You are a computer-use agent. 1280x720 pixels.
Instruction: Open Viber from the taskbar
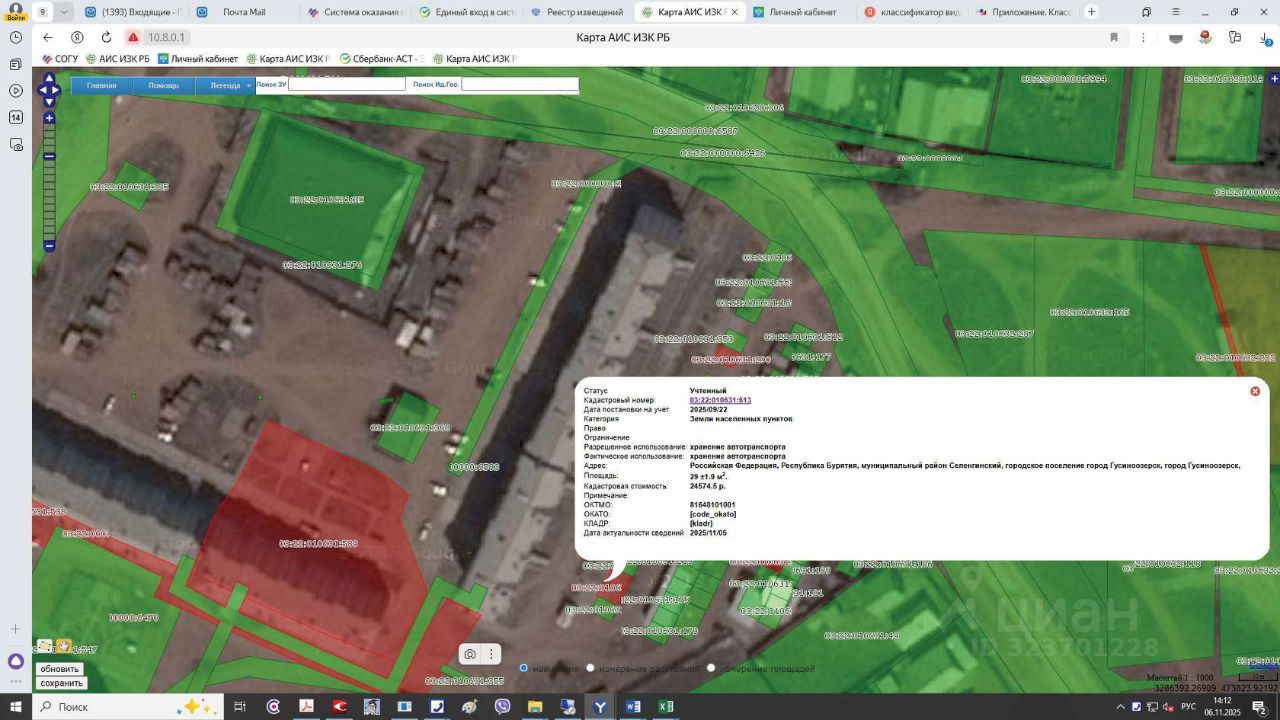pos(502,707)
